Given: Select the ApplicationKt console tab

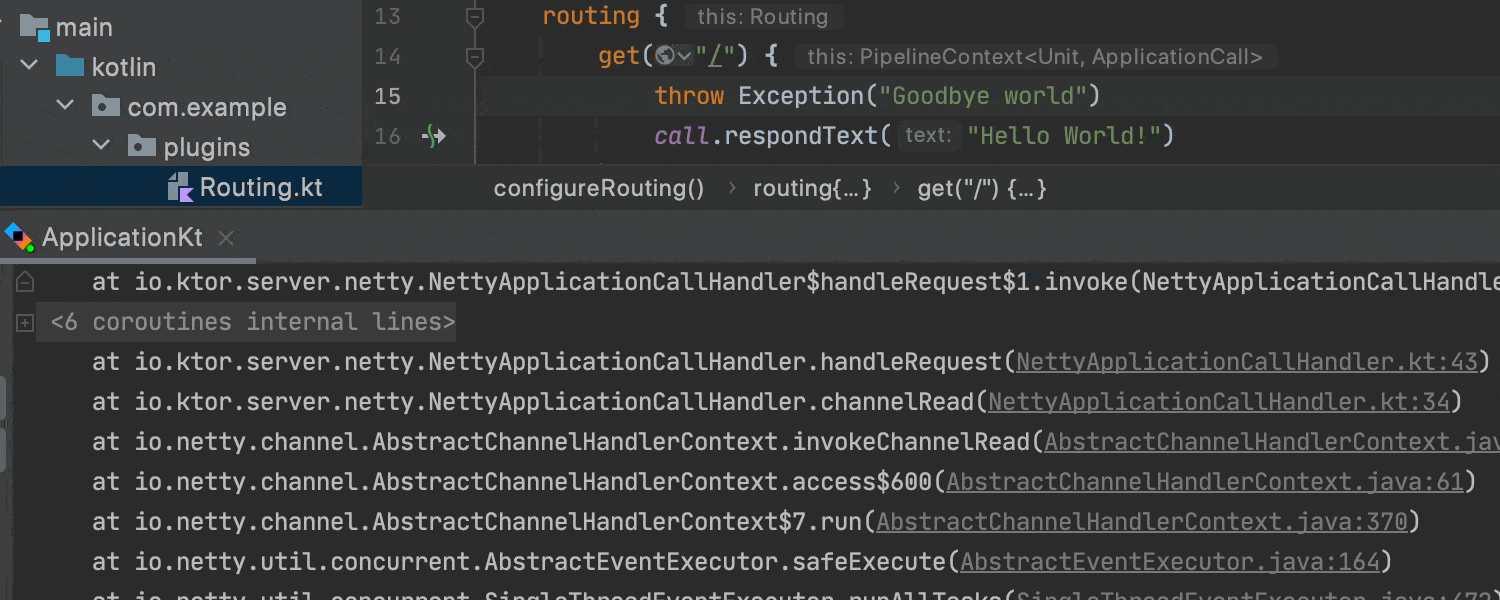Looking at the screenshot, I should [120, 237].
